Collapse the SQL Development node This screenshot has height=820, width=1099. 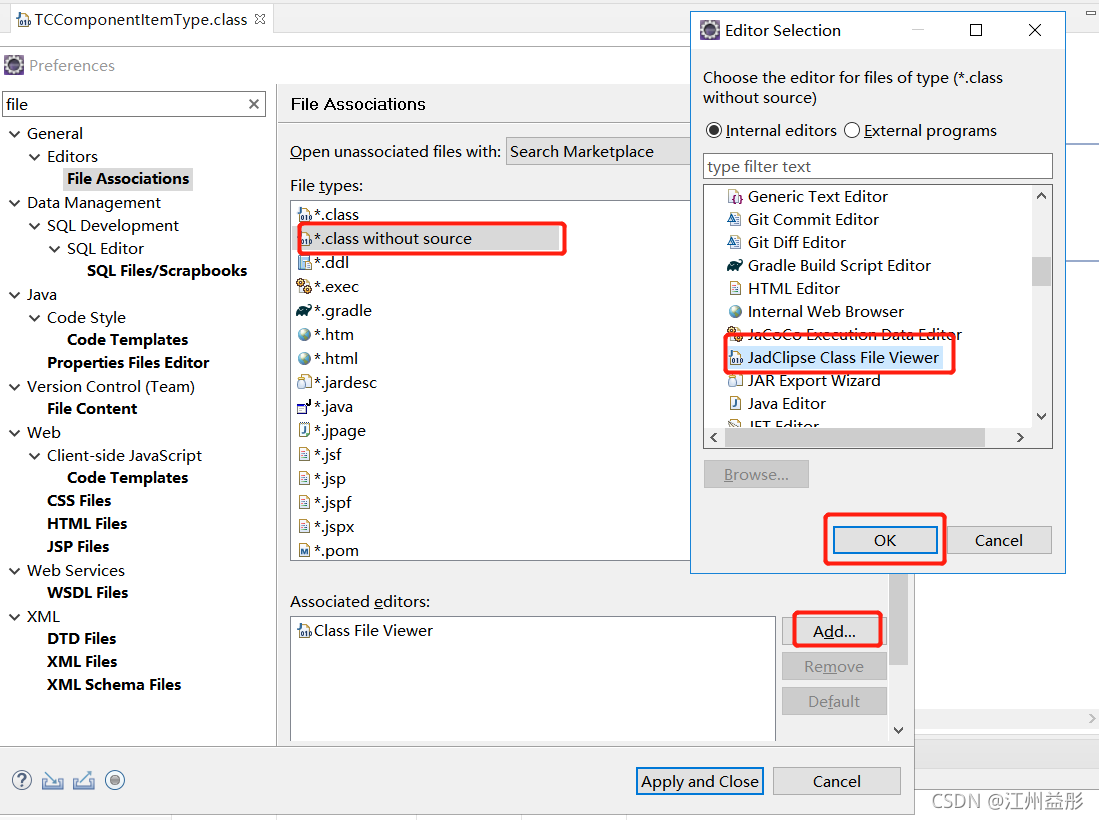34,226
